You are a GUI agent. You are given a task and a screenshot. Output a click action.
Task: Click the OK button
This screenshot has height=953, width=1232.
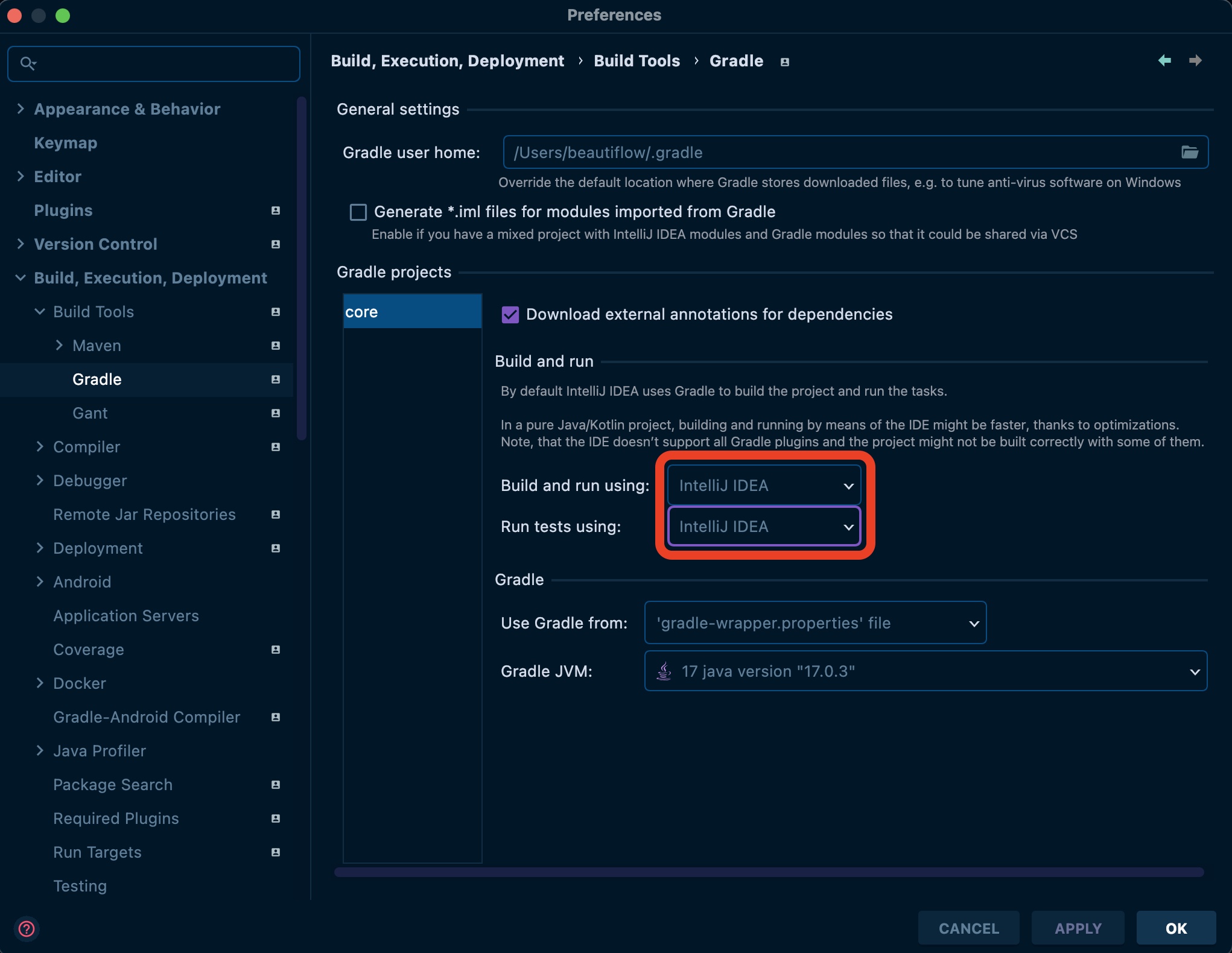pyautogui.click(x=1176, y=928)
